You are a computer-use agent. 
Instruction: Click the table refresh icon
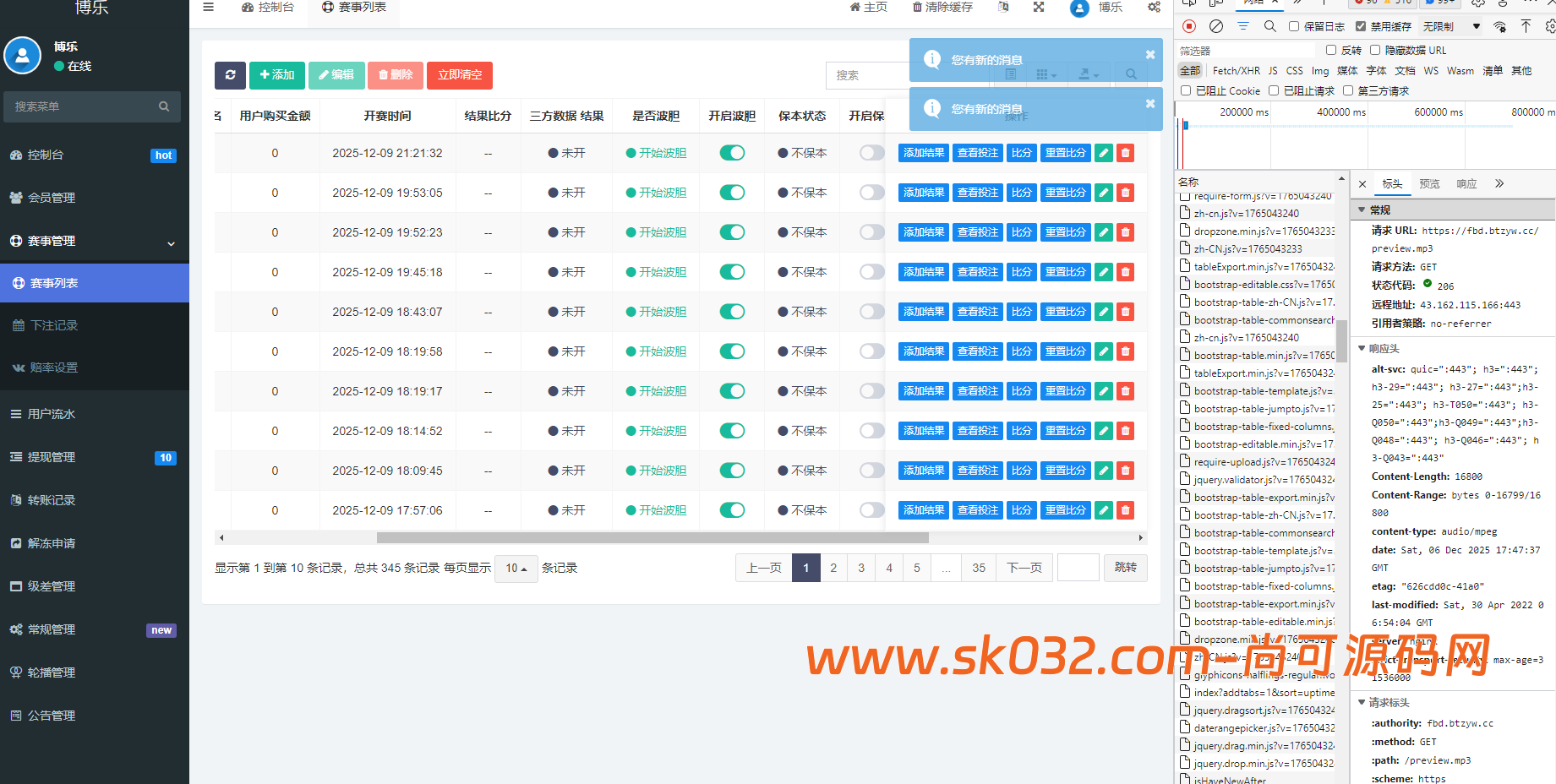pyautogui.click(x=230, y=75)
